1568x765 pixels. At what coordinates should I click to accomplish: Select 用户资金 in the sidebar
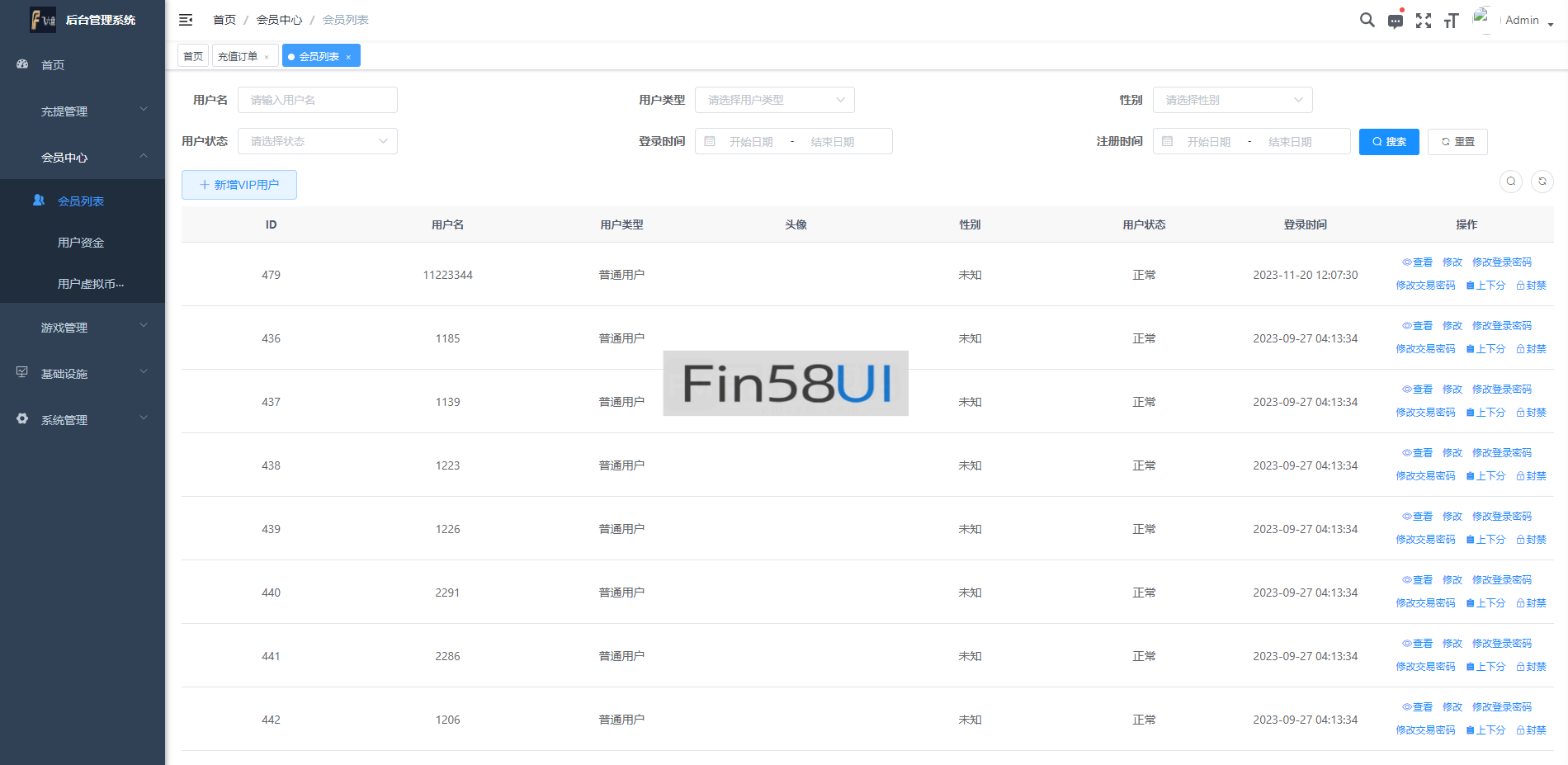coord(81,243)
